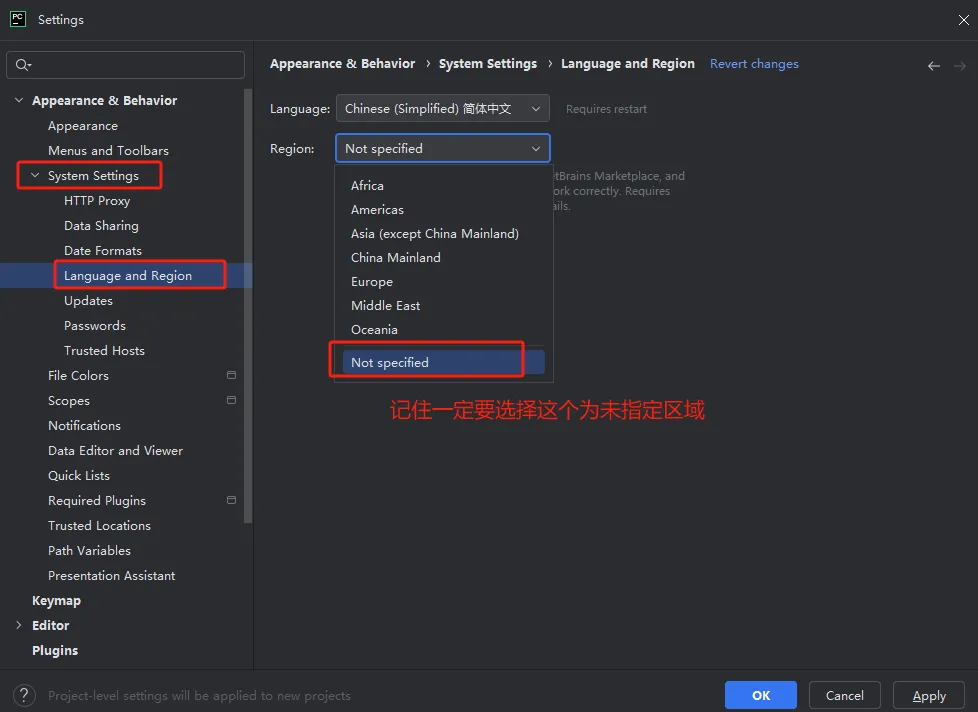Choose Not specified in region list
Image resolution: width=978 pixels, height=712 pixels.
[x=390, y=363]
